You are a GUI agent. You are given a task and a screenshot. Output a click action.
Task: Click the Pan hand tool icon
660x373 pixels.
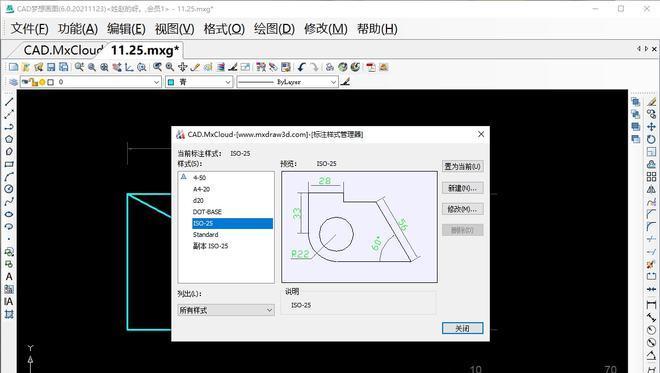coord(182,67)
